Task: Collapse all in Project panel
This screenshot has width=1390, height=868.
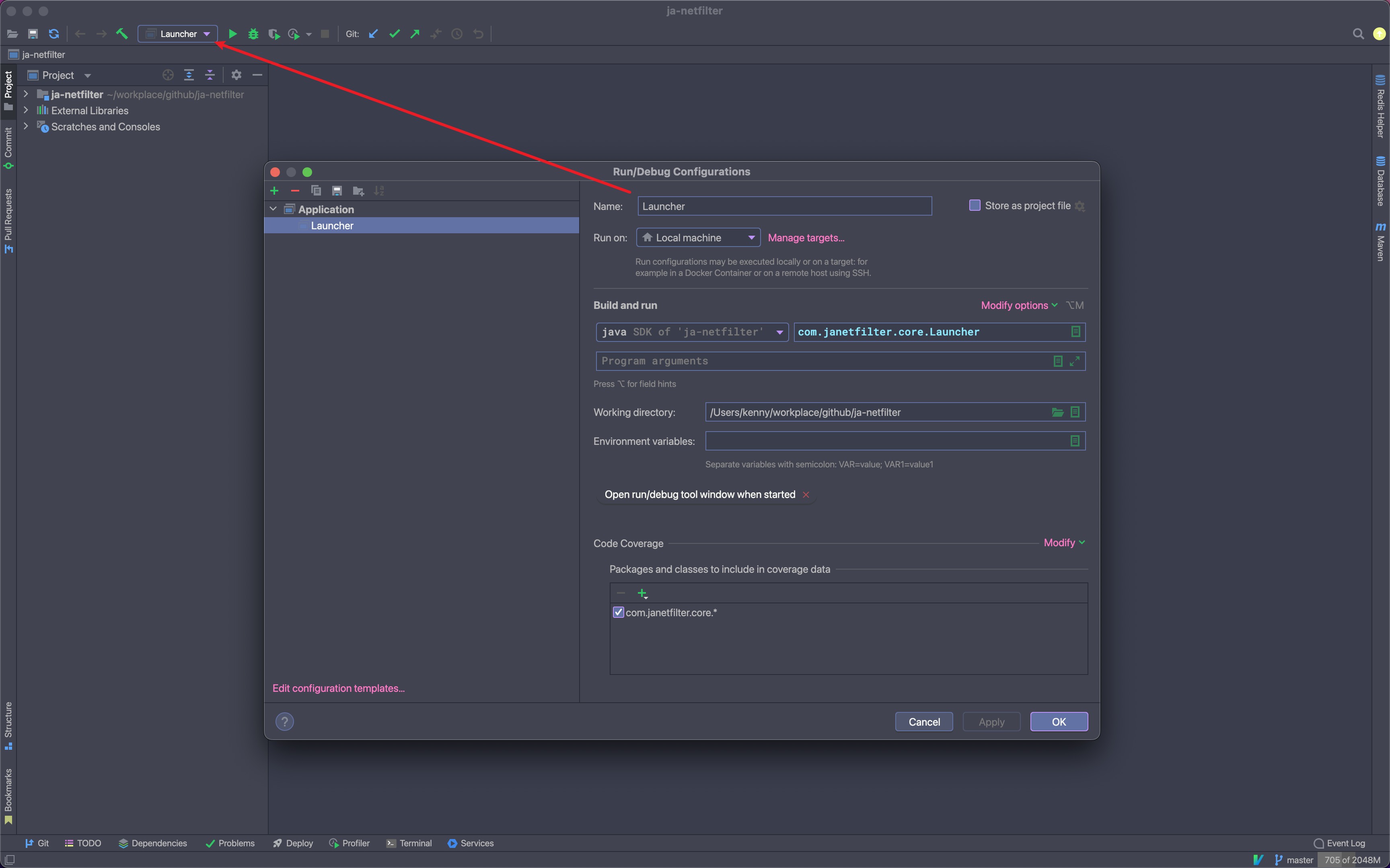Action: click(210, 75)
